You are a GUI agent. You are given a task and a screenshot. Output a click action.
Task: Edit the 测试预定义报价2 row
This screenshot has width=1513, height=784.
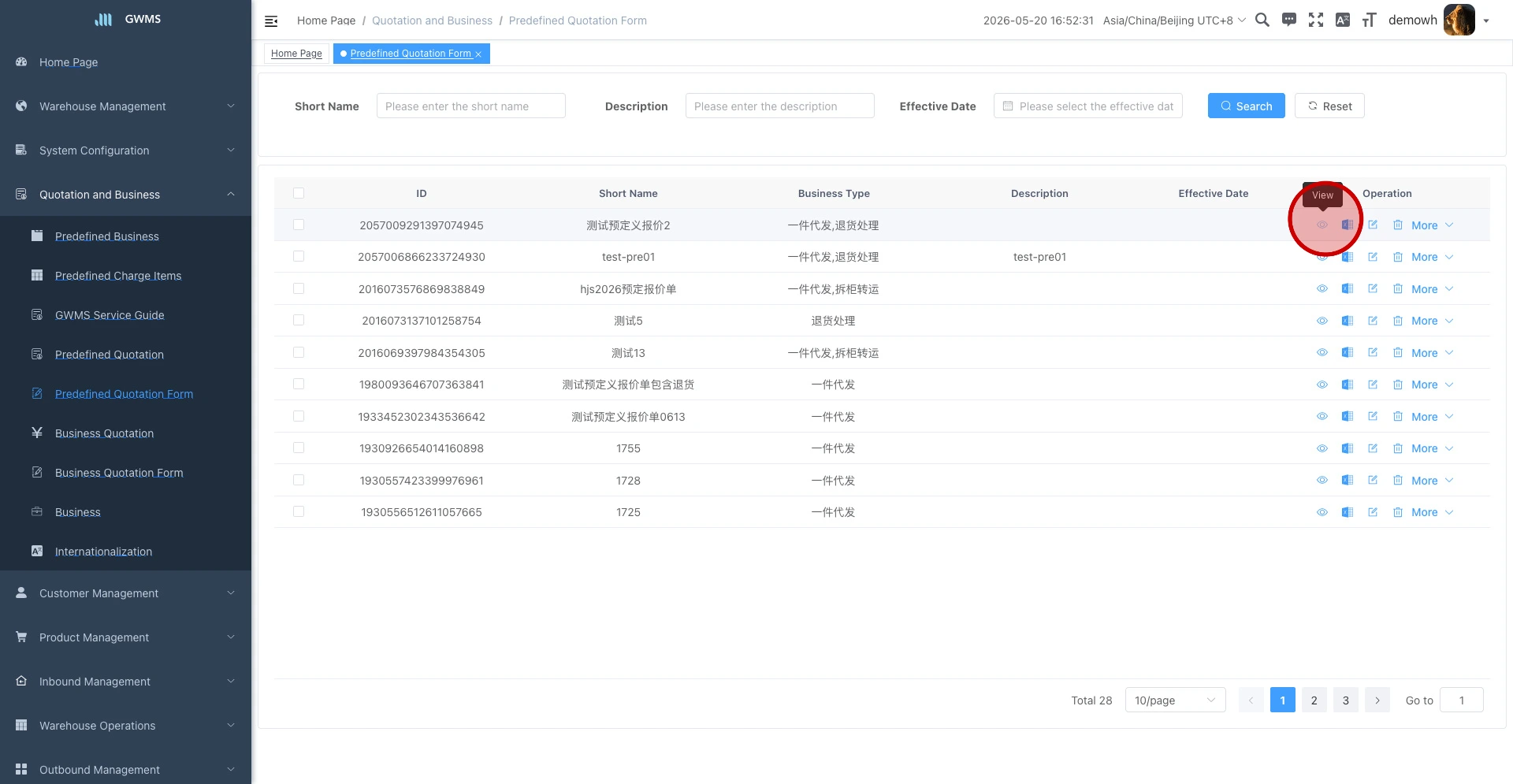[x=1373, y=225]
